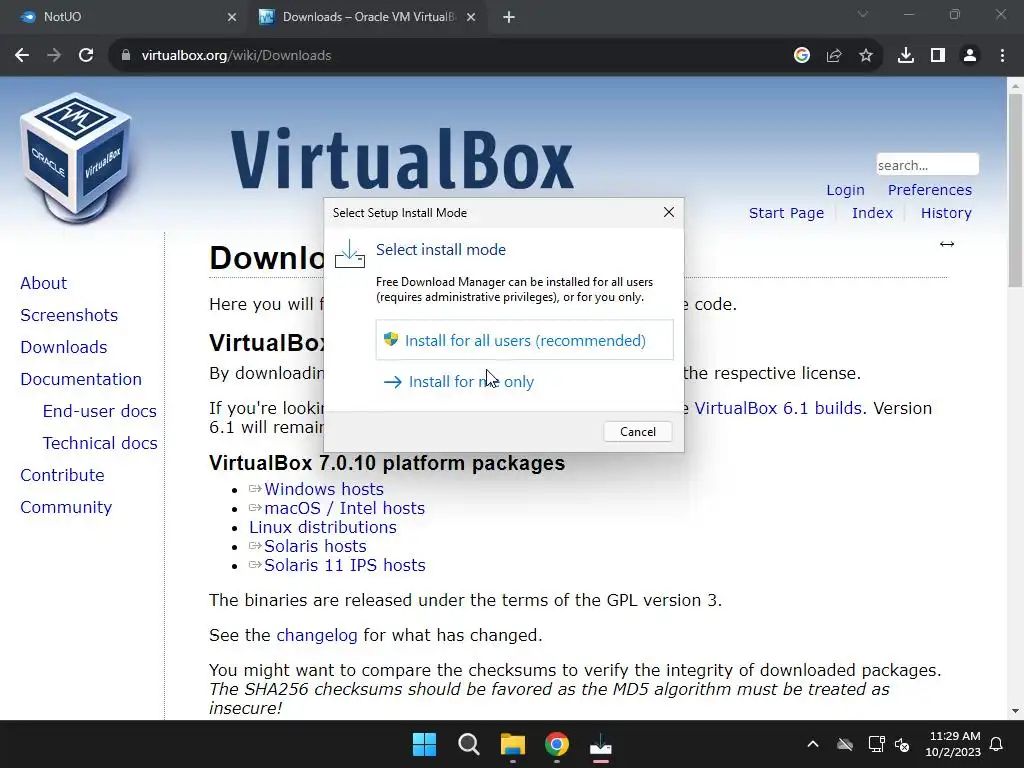
Task: Open the tab search dropdown chevron
Action: [x=863, y=14]
